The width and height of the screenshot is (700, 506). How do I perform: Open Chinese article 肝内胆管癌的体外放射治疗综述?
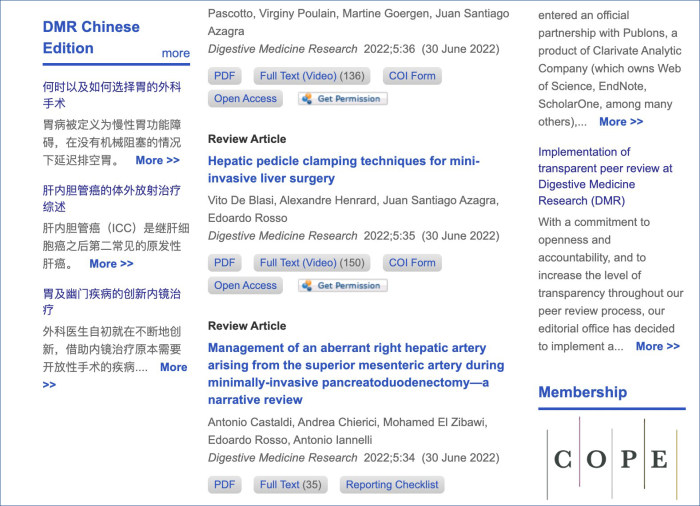112,198
